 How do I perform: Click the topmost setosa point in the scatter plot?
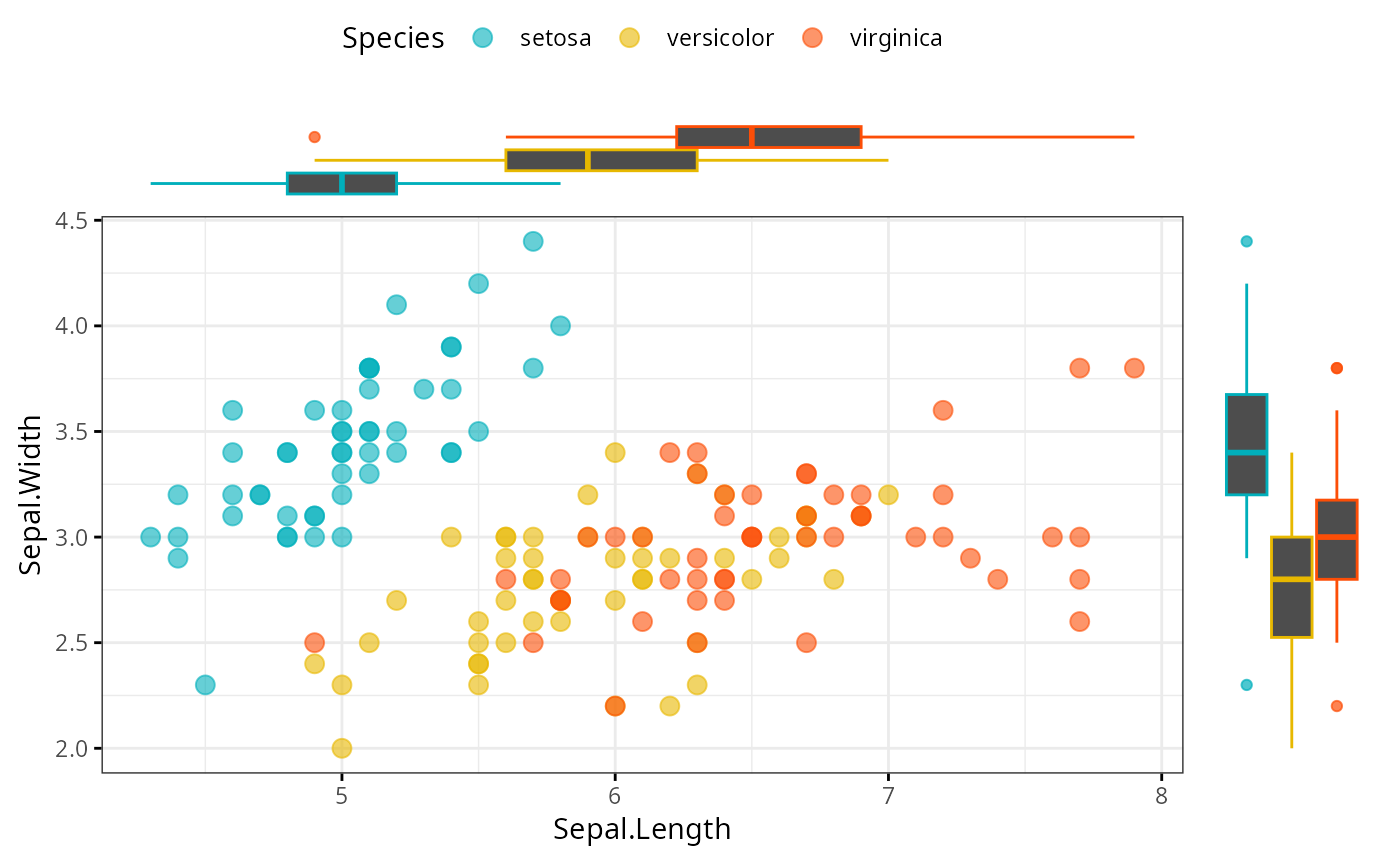pos(533,241)
